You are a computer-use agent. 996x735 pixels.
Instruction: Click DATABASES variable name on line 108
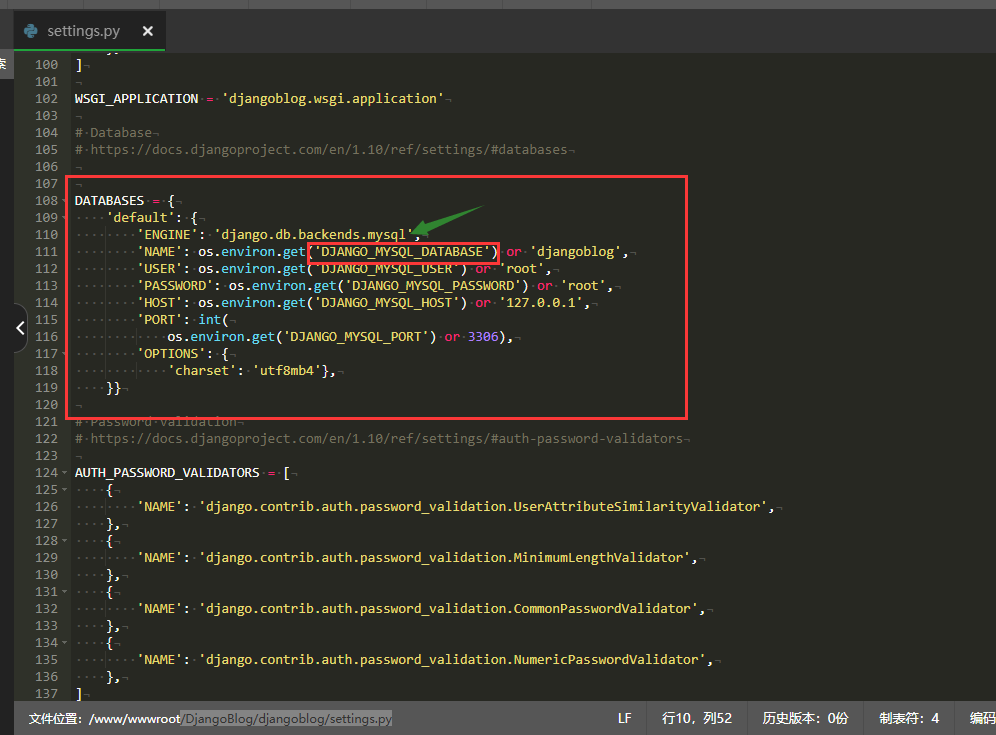tap(109, 201)
